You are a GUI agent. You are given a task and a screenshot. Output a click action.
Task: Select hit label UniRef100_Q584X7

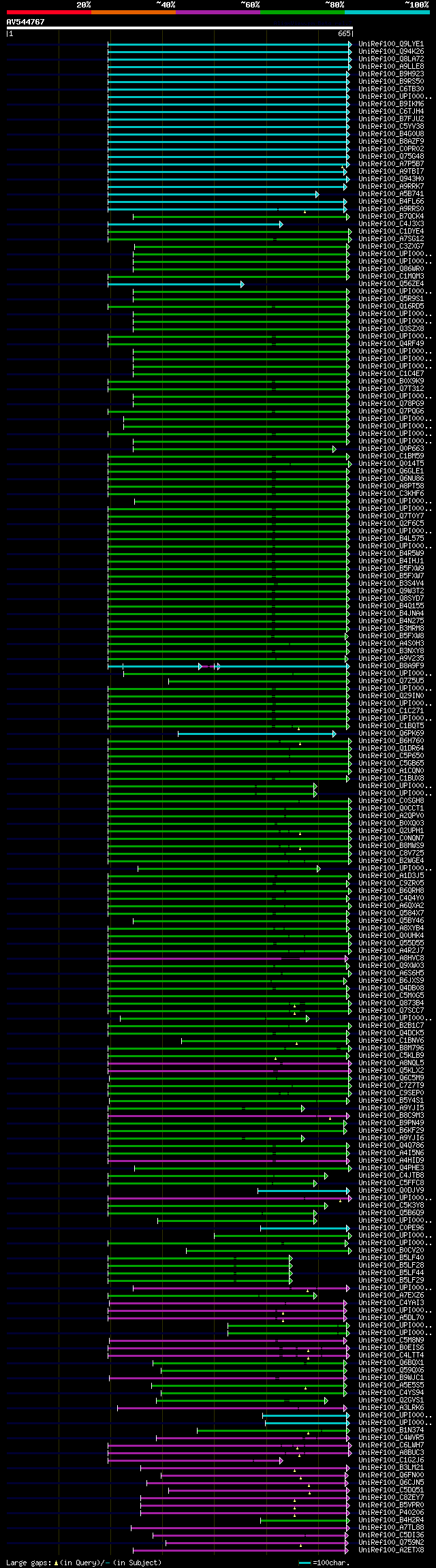[391, 913]
